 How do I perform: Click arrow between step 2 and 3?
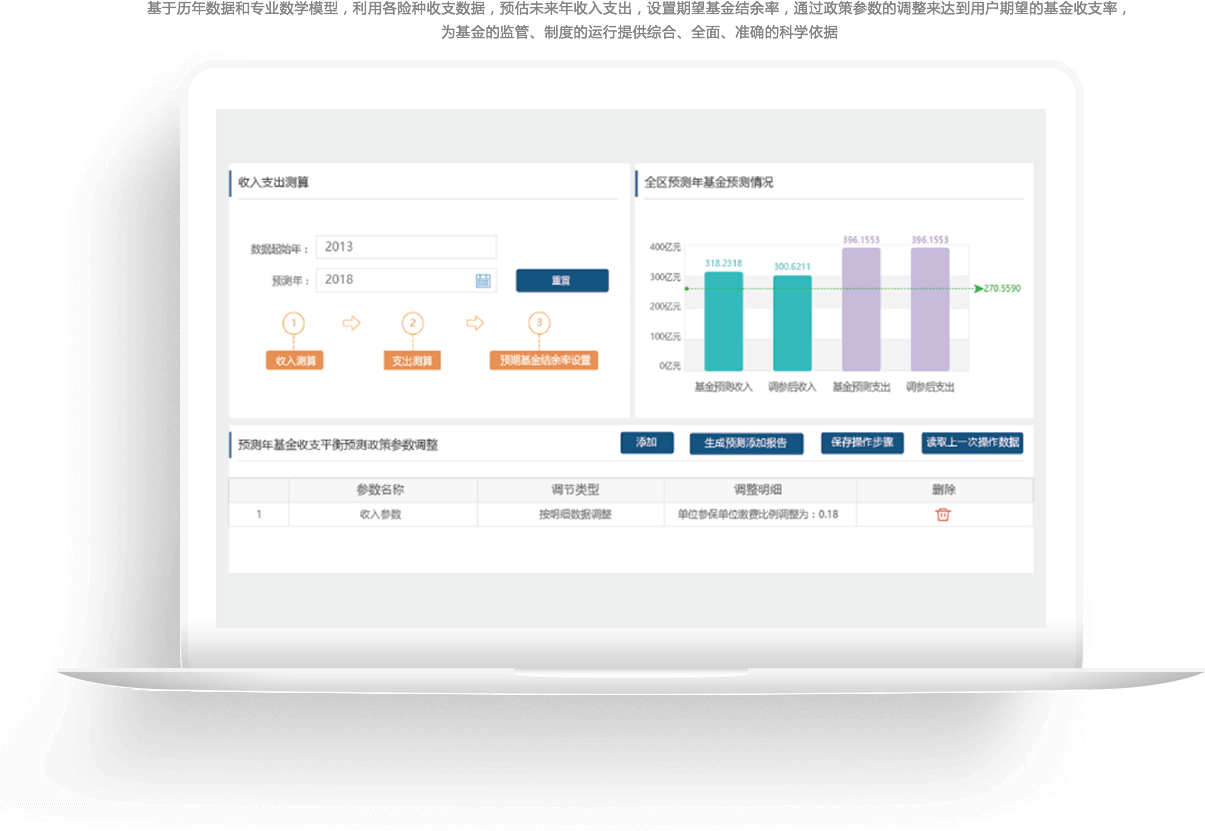(x=475, y=323)
